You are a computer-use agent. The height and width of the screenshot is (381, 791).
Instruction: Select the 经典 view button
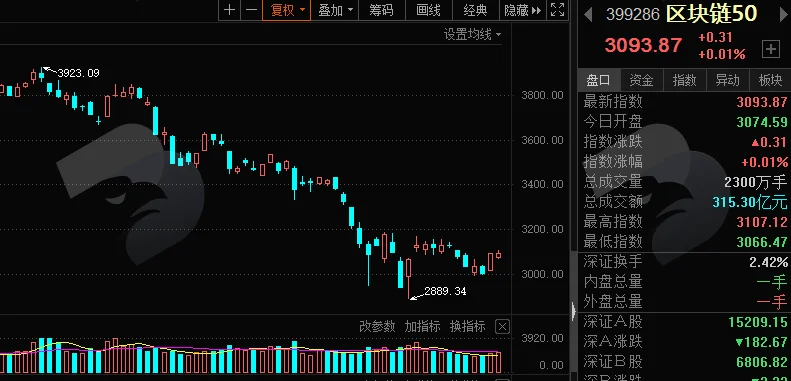[x=475, y=10]
